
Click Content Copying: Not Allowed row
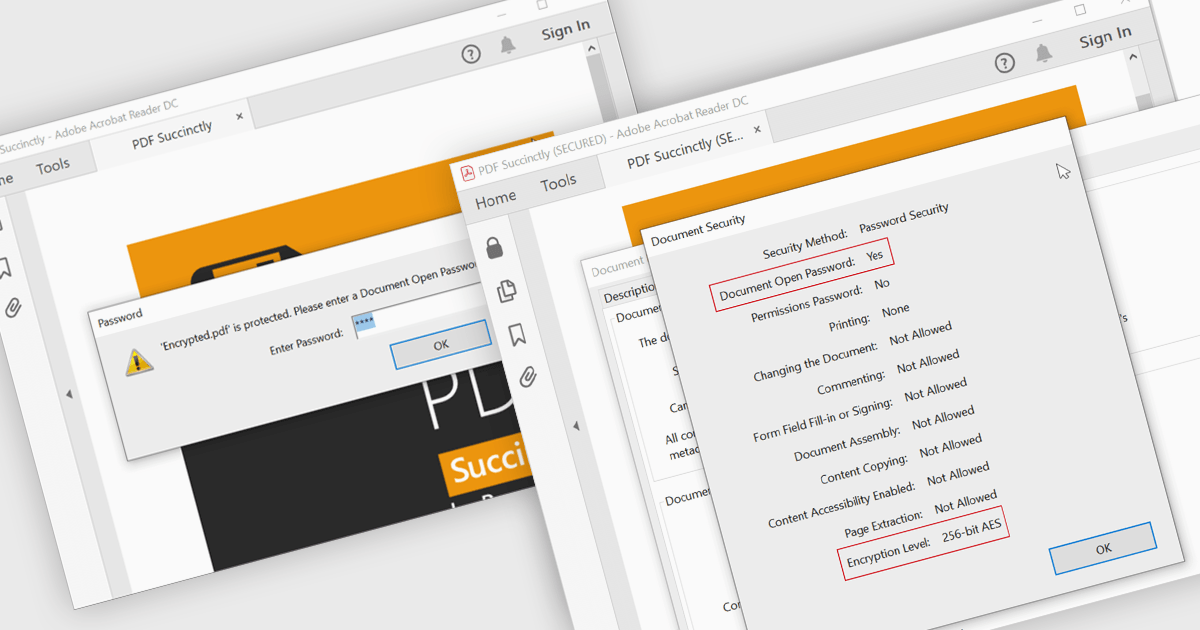coord(900,459)
